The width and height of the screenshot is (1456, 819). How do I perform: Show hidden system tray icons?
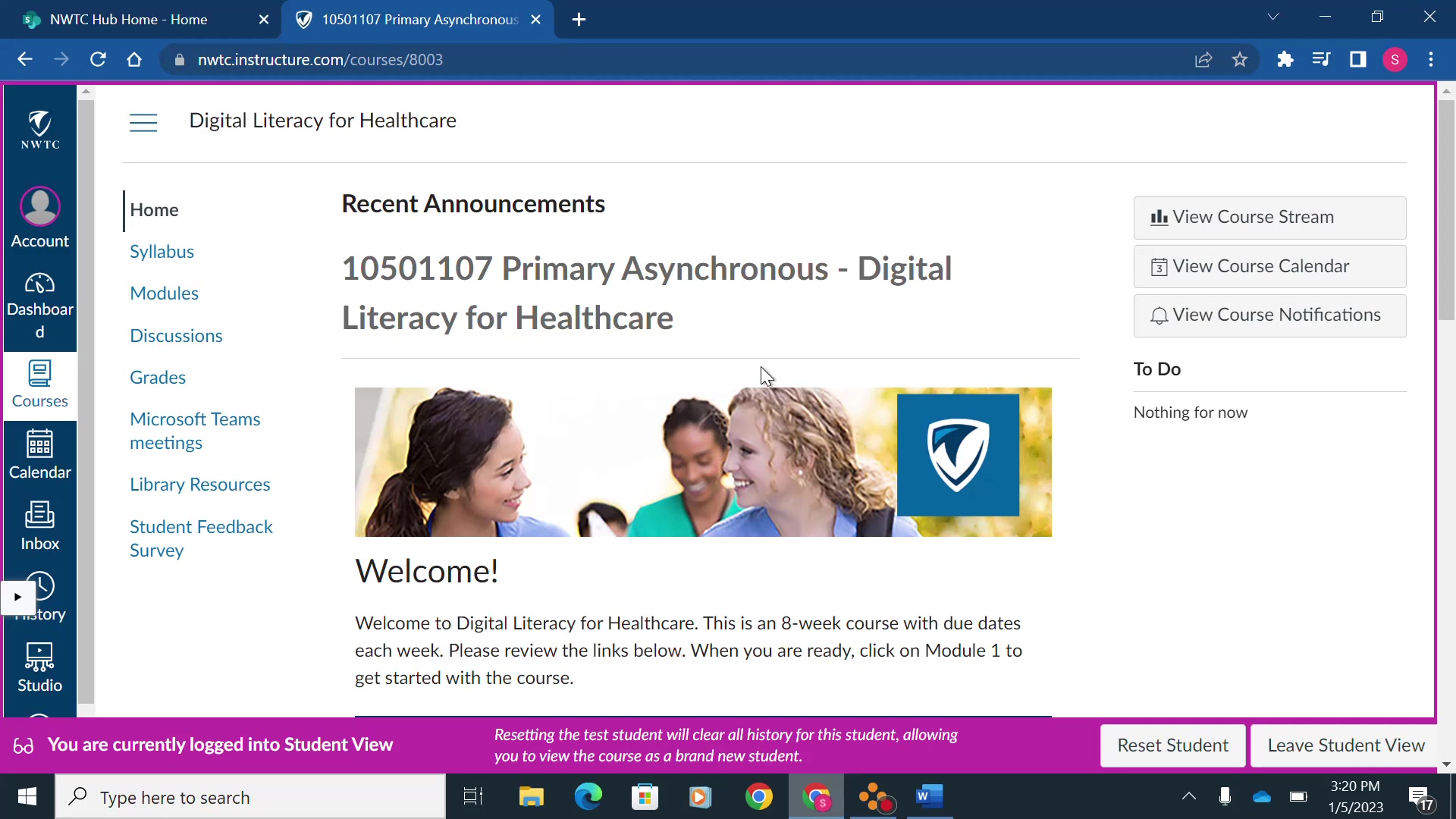1189,796
